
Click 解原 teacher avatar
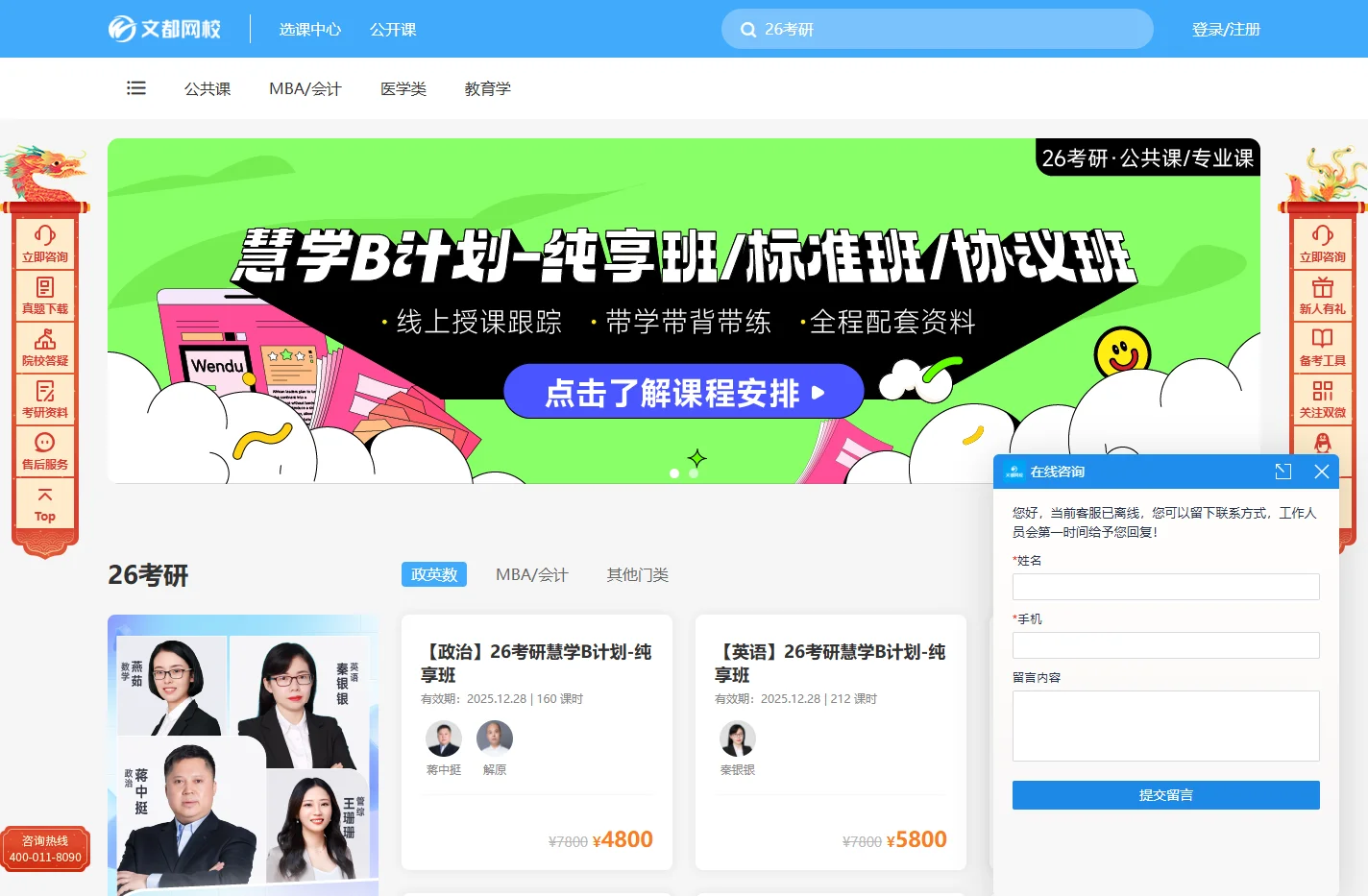(x=495, y=739)
